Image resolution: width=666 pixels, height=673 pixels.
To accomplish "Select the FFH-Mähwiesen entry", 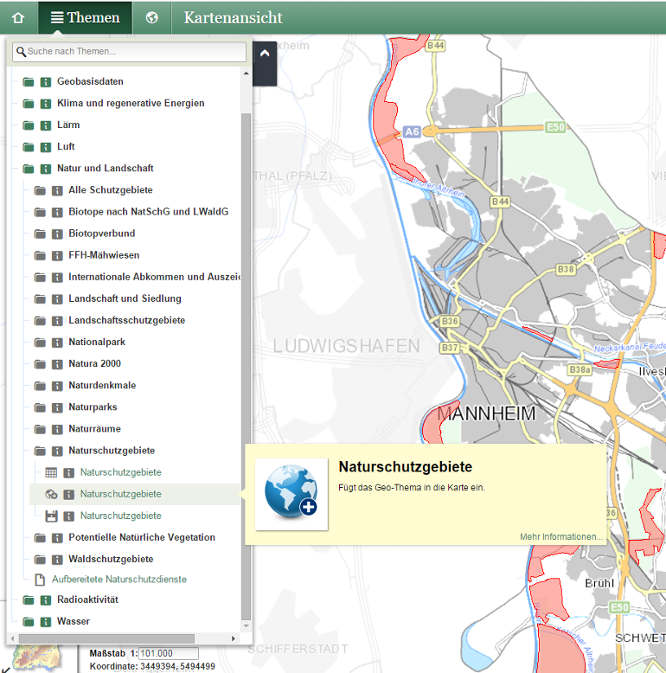I will point(104,255).
